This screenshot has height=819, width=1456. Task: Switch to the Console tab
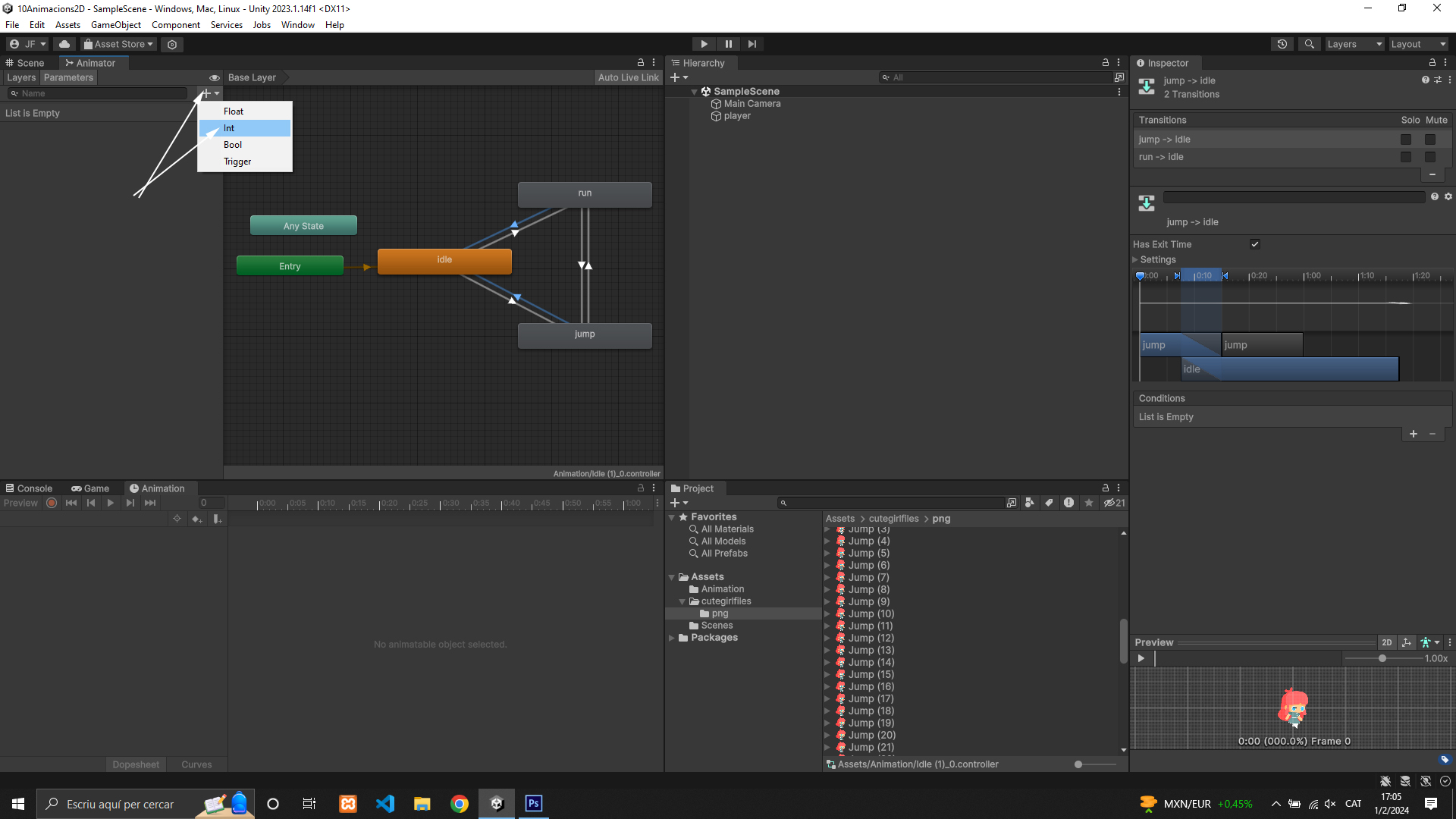(29, 488)
